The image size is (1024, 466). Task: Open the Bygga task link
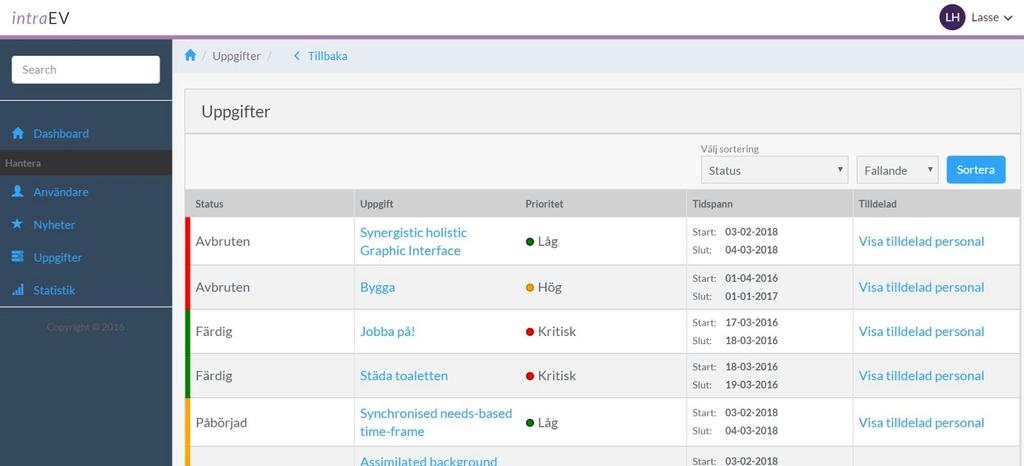click(x=377, y=287)
